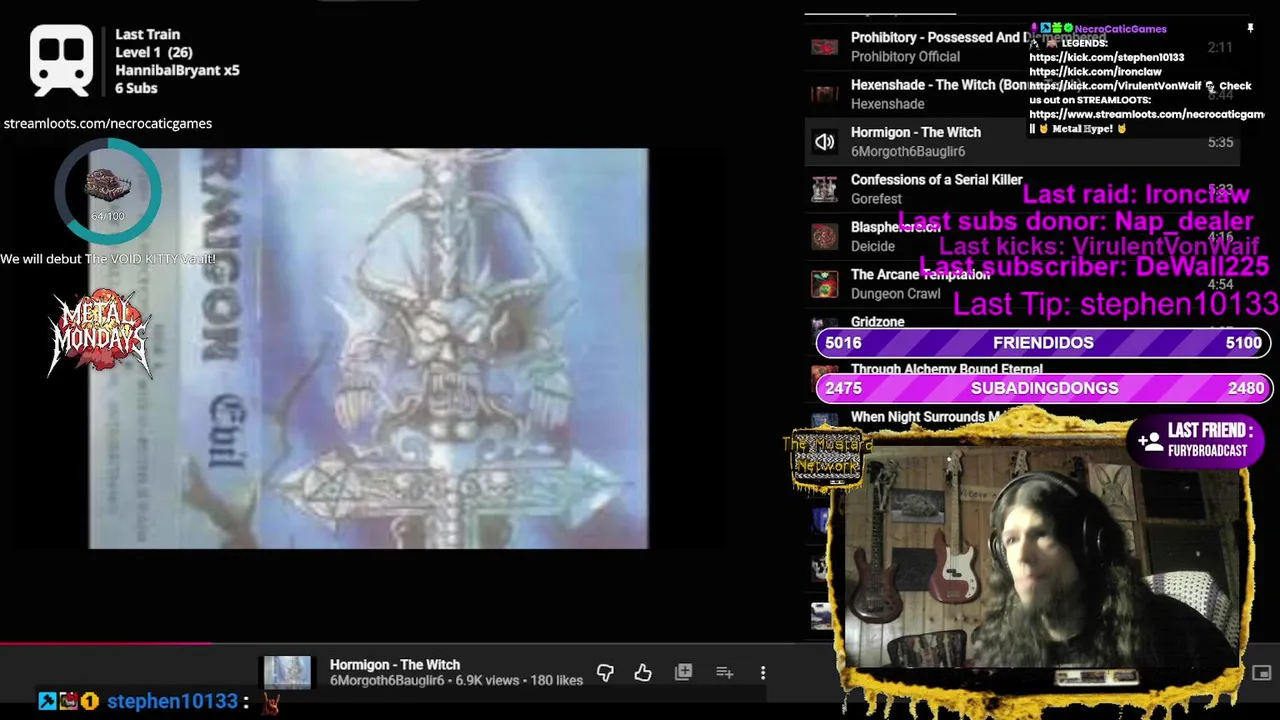This screenshot has height=720, width=1280.
Task: Click Hormigon - The Witch title in player bar
Action: tap(395, 665)
